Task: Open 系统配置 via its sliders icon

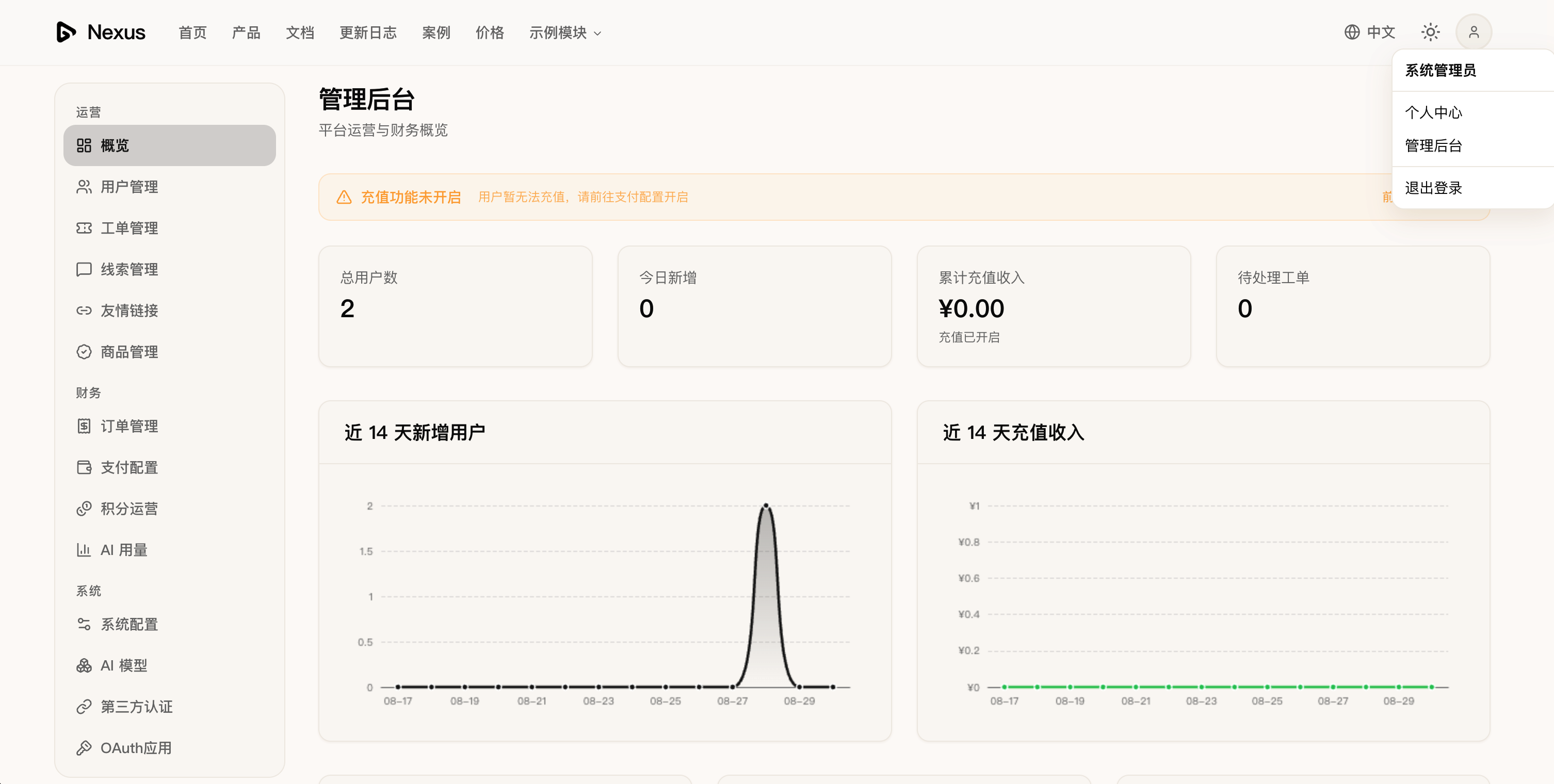Action: coord(84,624)
